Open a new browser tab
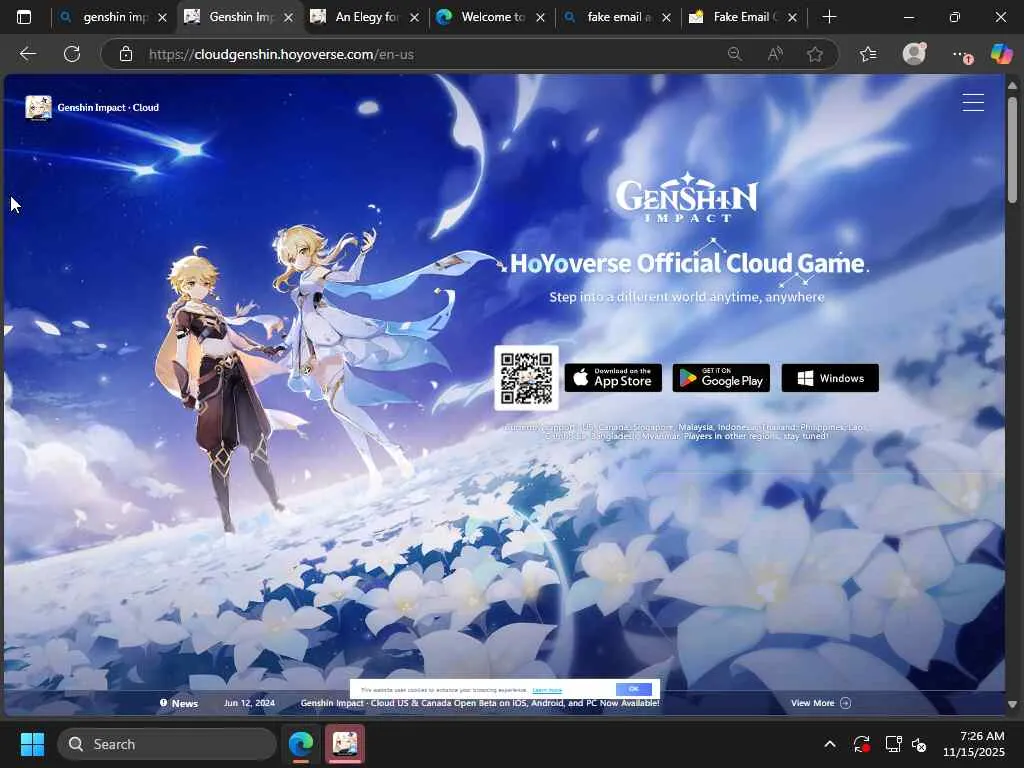Image resolution: width=1024 pixels, height=768 pixels. click(829, 17)
